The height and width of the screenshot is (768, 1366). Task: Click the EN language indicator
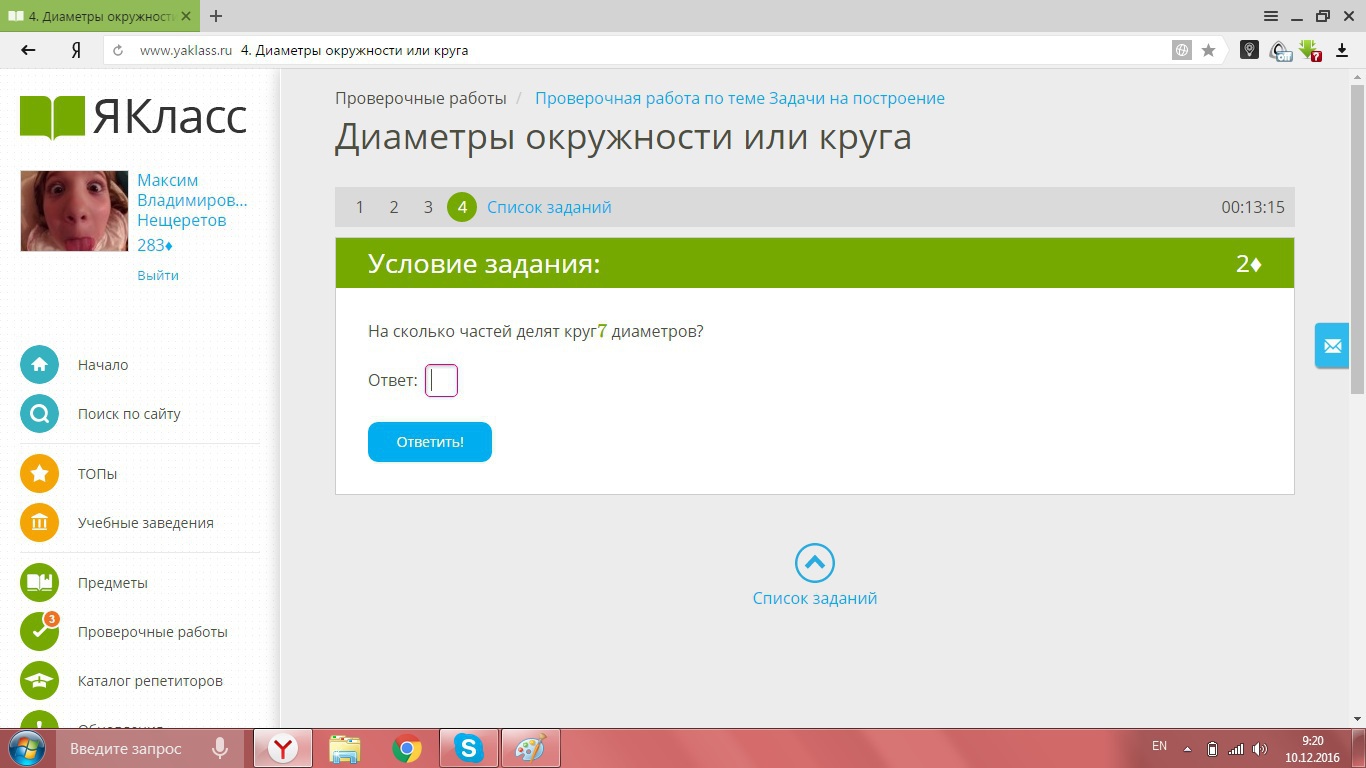click(1159, 746)
